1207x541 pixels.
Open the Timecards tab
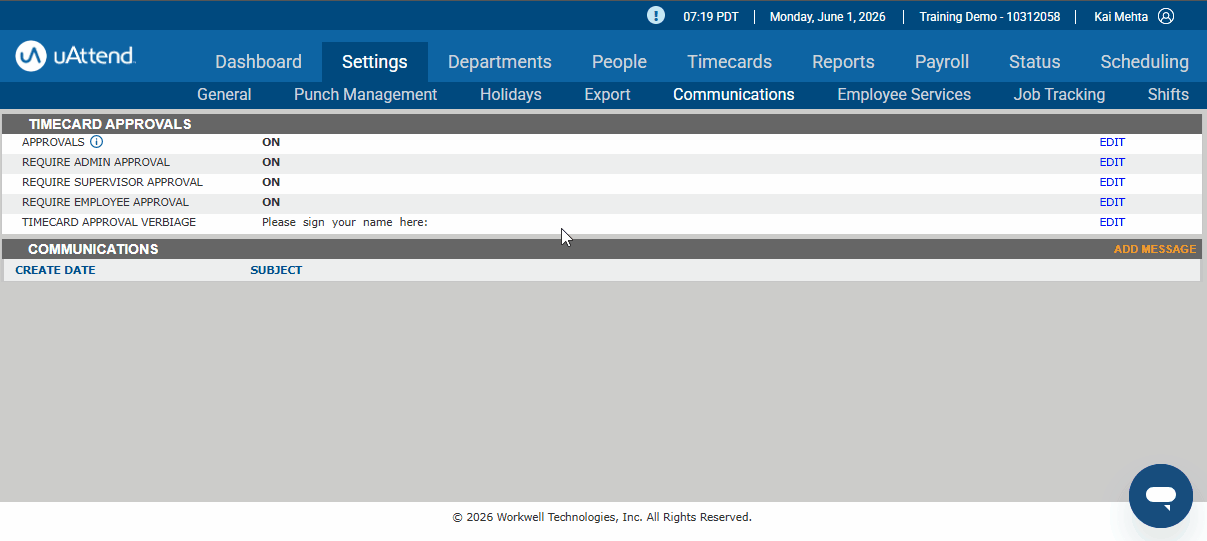pyautogui.click(x=729, y=62)
